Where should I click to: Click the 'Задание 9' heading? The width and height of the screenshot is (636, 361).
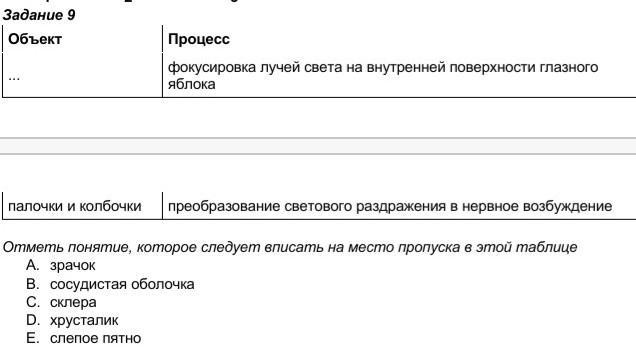point(39,15)
